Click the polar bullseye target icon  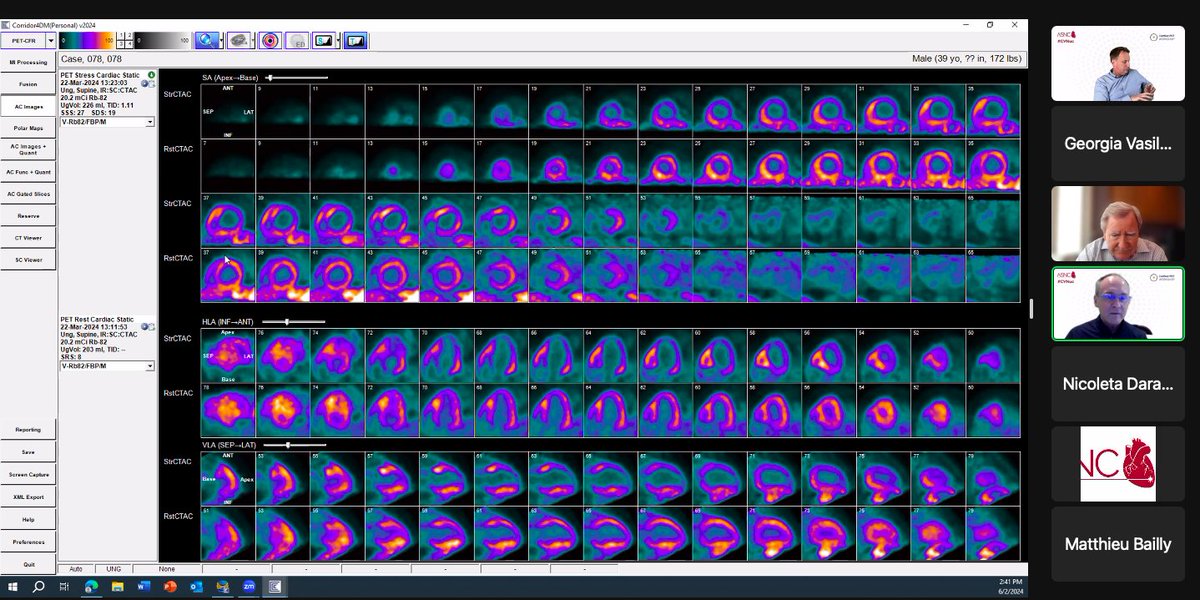point(270,41)
